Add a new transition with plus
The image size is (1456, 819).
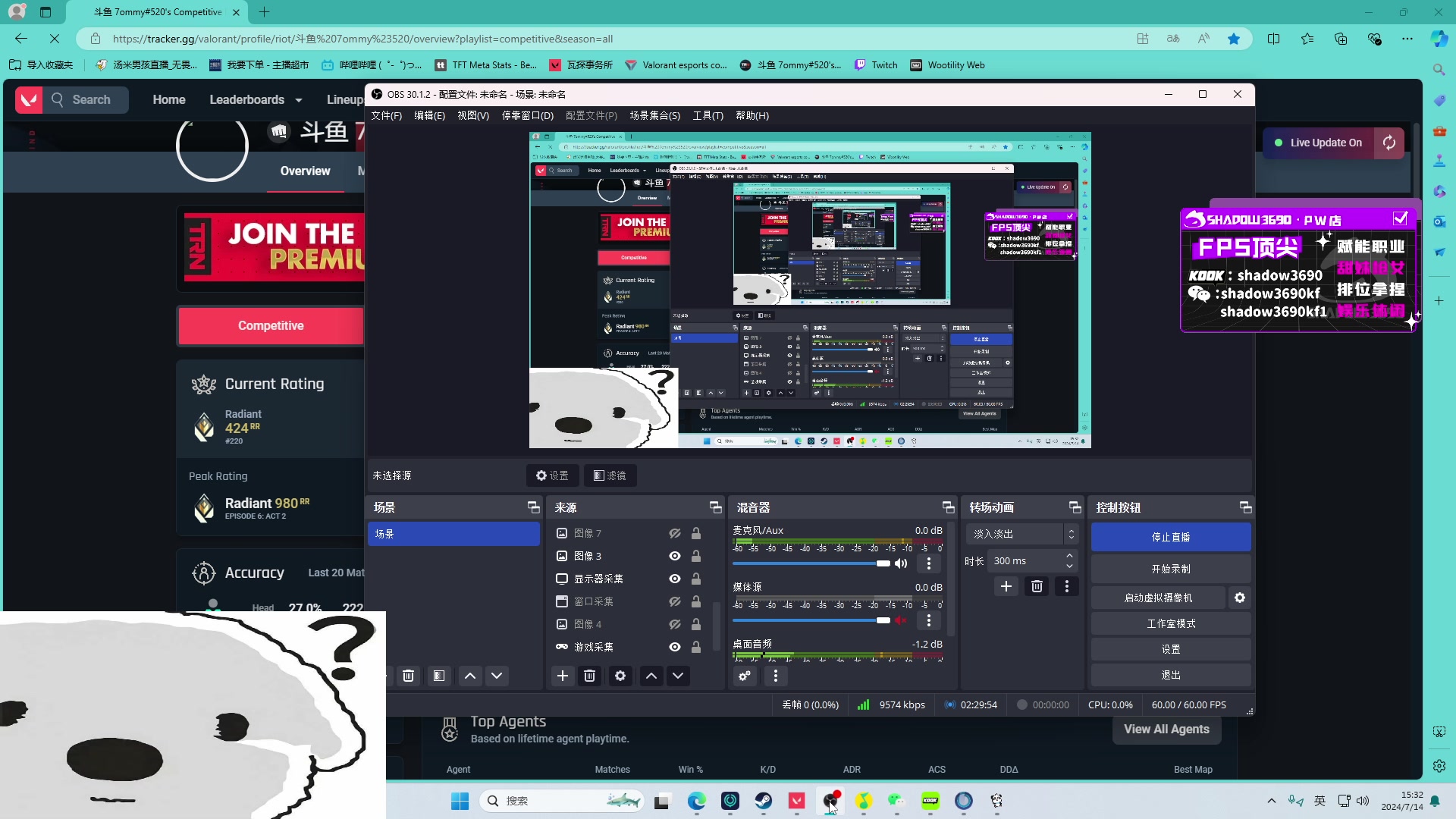pos(1006,586)
